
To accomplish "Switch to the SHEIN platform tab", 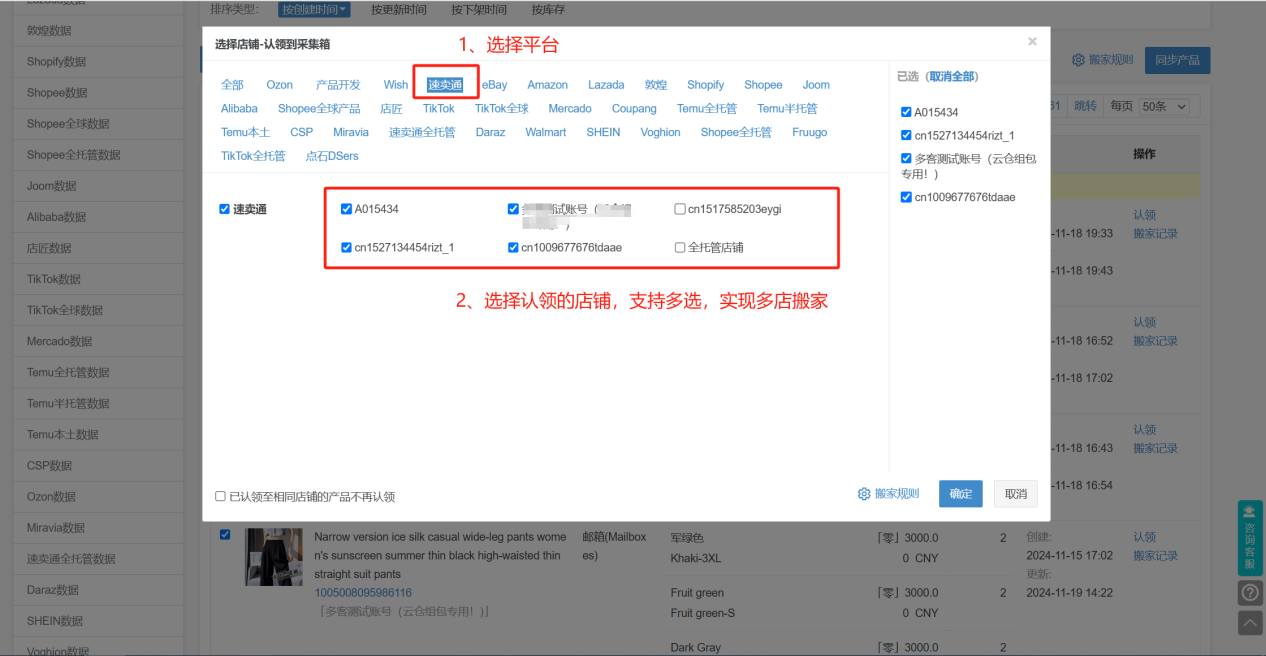I will click(603, 132).
